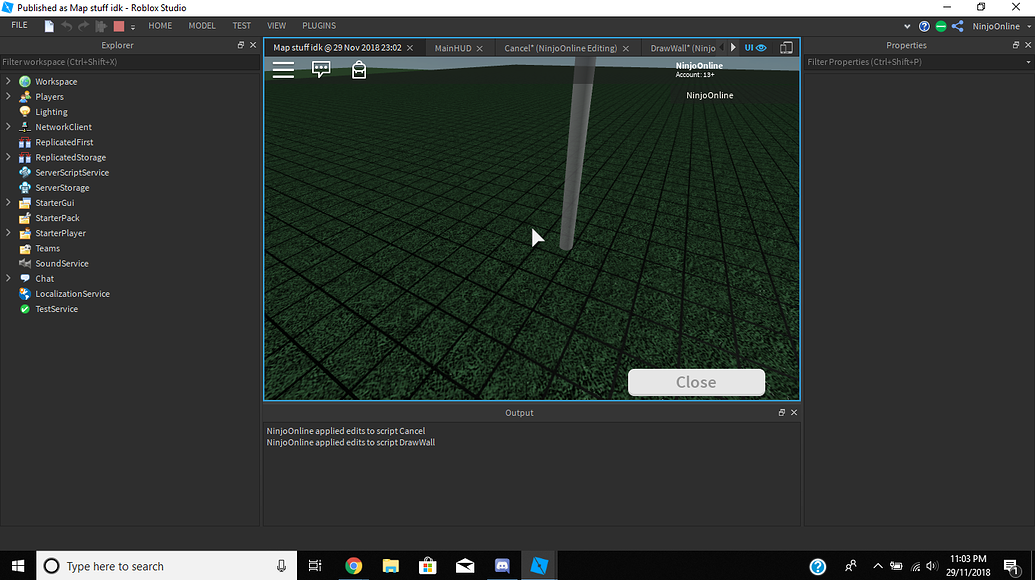The width and height of the screenshot is (1035, 580).
Task: Select ServerStorage in Explorer
Action: [62, 187]
